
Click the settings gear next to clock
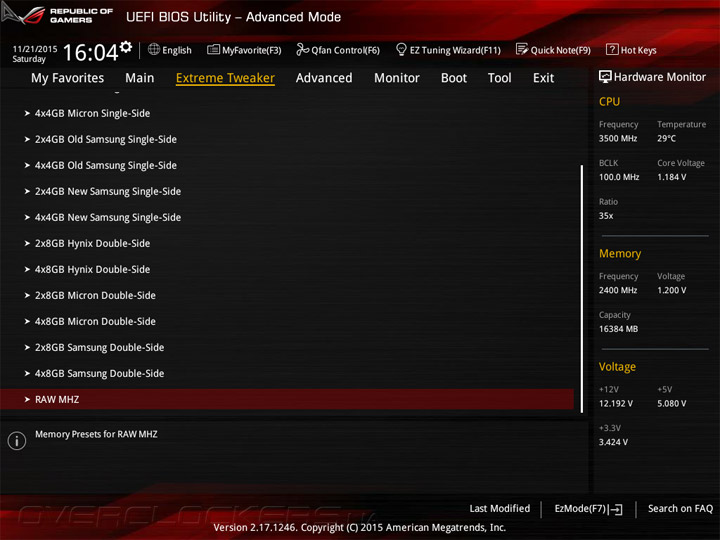126,47
